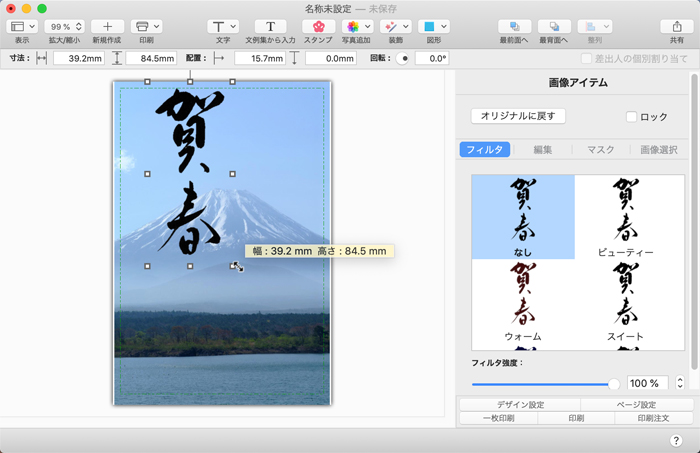Enable the ロック checkbox
The width and height of the screenshot is (700, 453).
click(631, 117)
